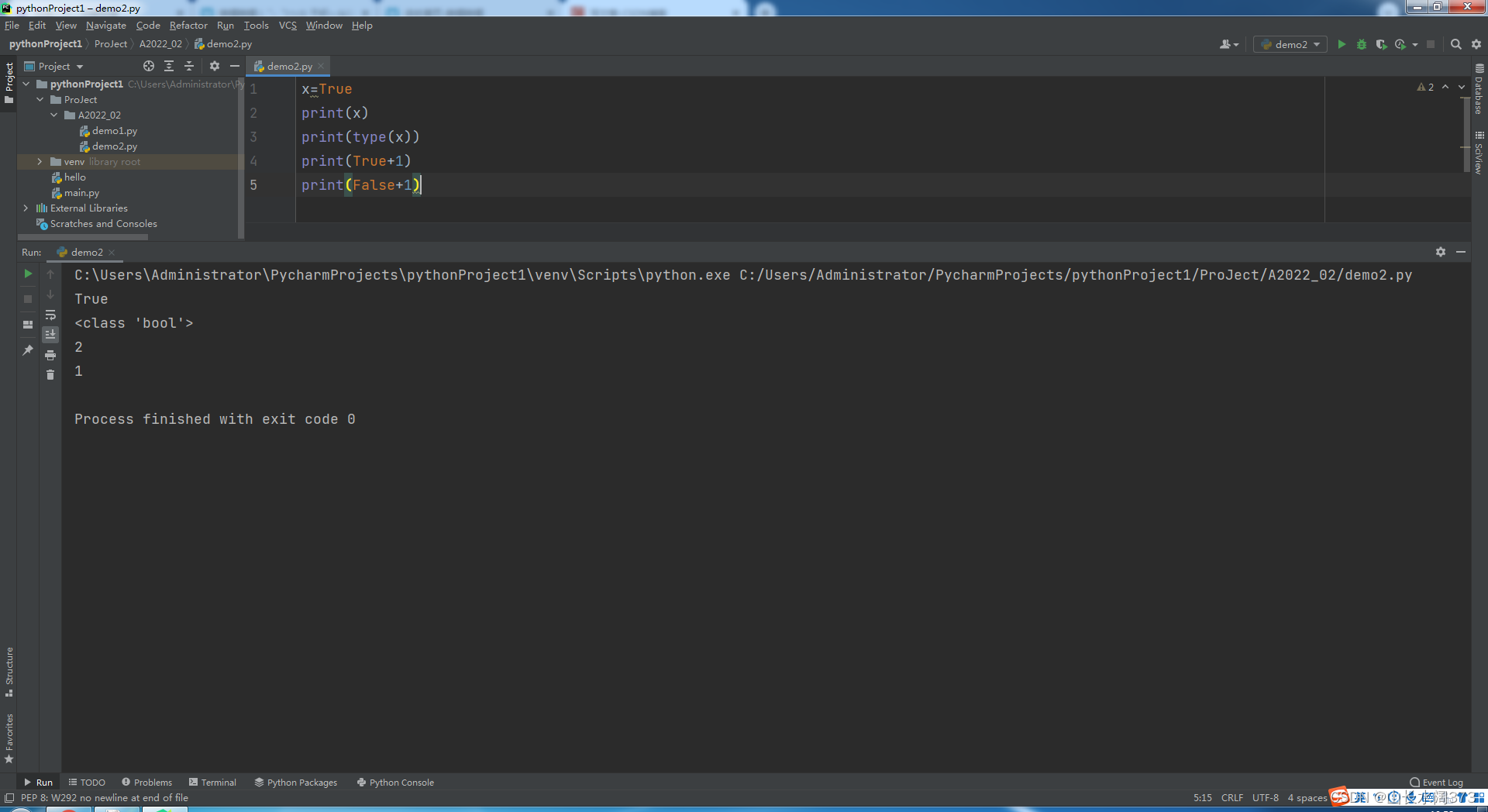Toggle tool window bars icon in status bar
This screenshot has height=812, width=1488.
[9, 797]
